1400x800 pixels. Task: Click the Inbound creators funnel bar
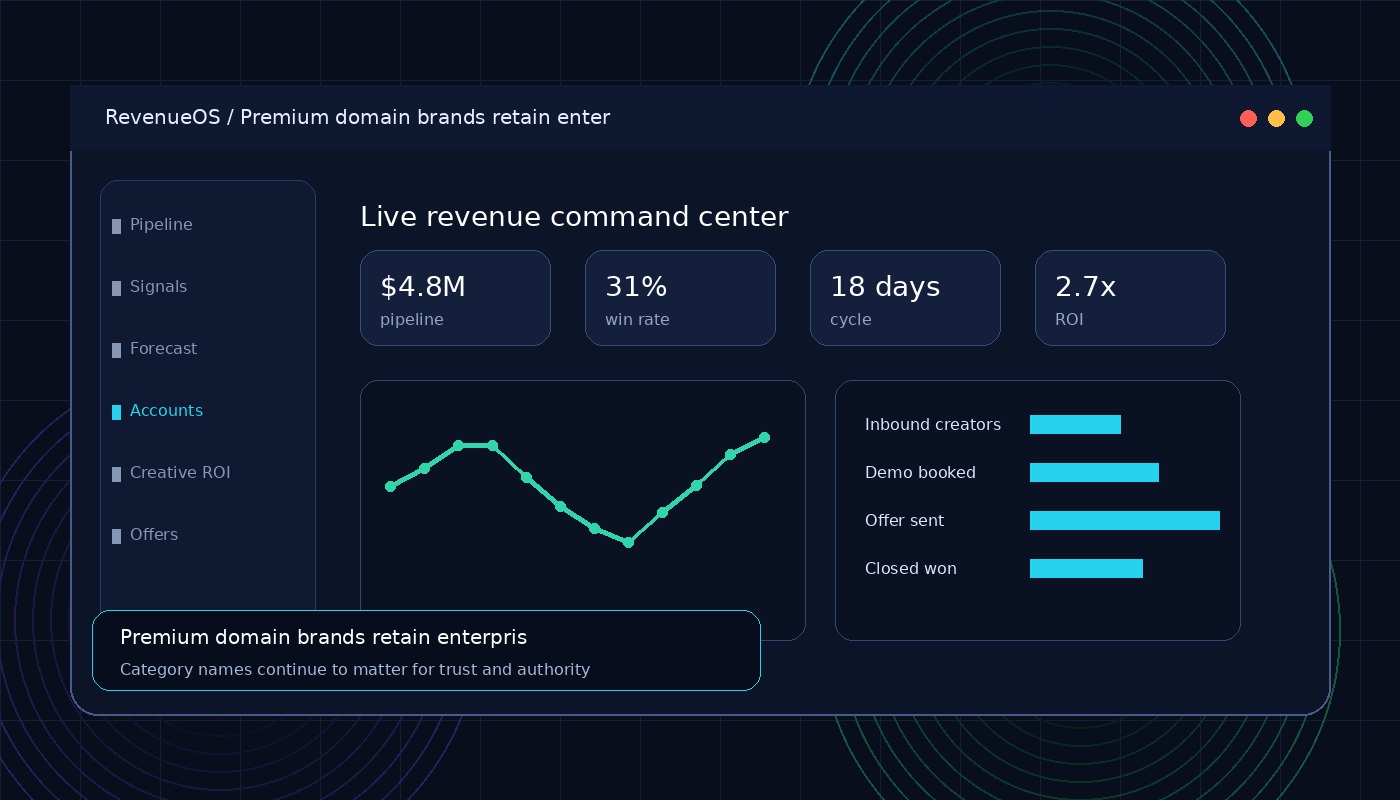(1075, 424)
